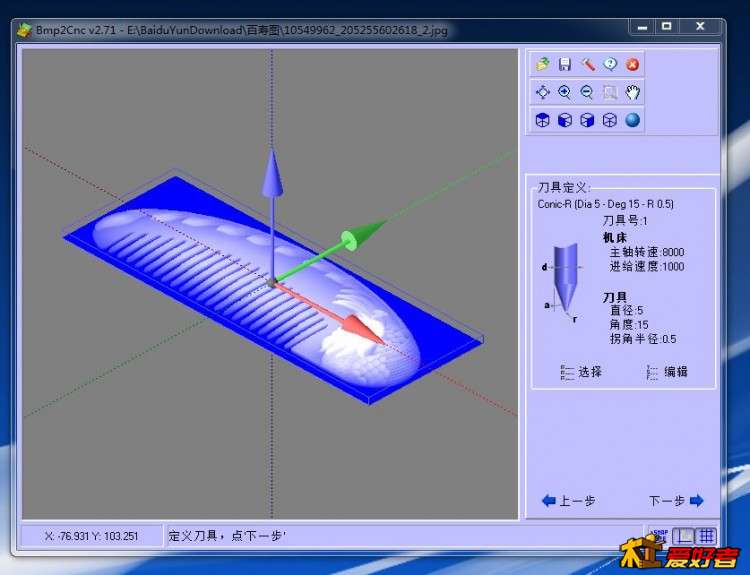Select the fit-to-view crosshair icon

543,92
